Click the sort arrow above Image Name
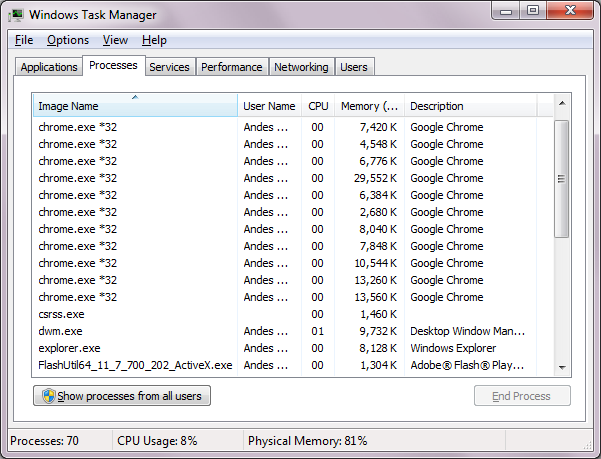Image resolution: width=601 pixels, height=459 pixels. (x=135, y=97)
